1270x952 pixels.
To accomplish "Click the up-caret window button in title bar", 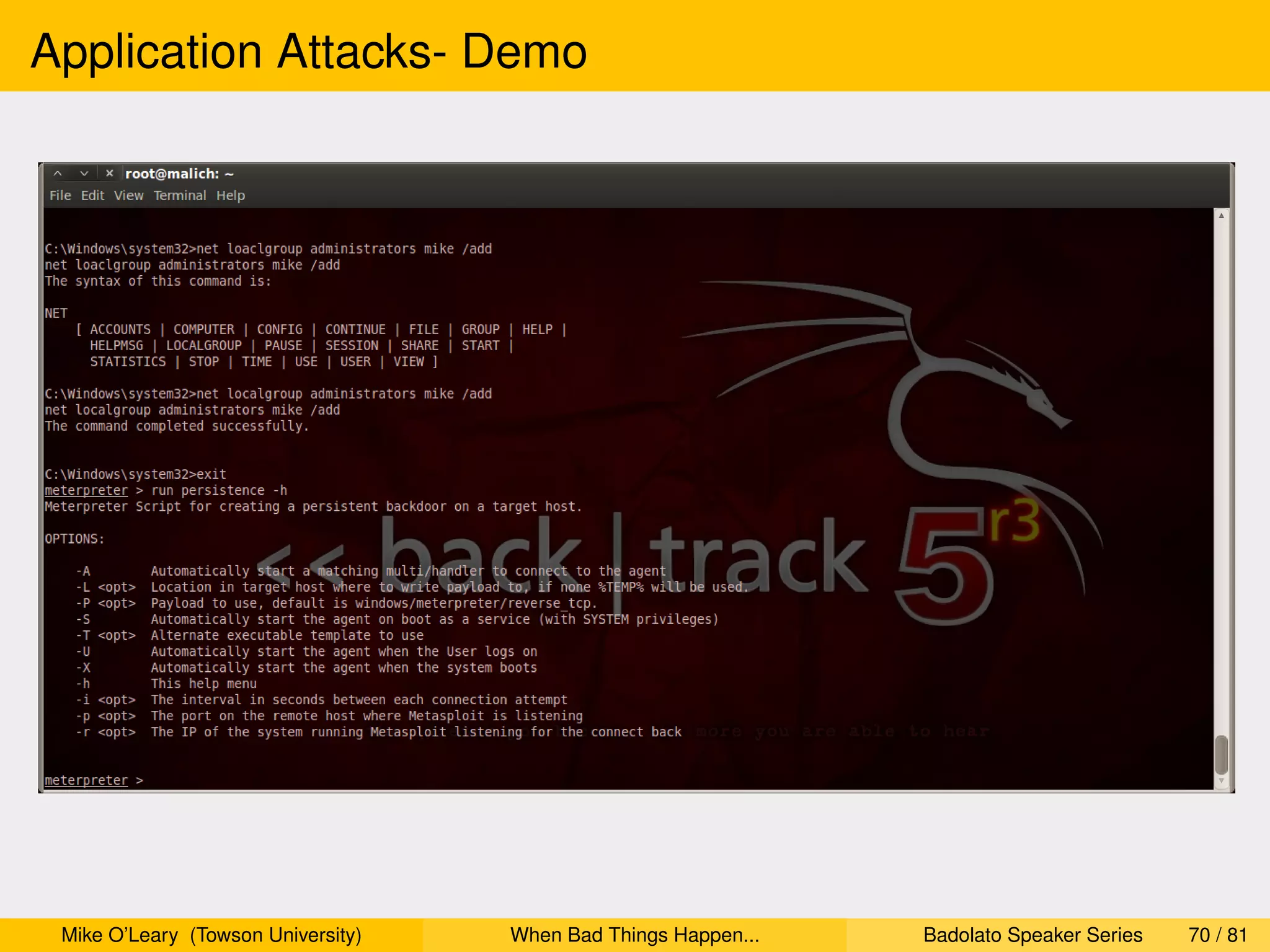I will [x=58, y=174].
